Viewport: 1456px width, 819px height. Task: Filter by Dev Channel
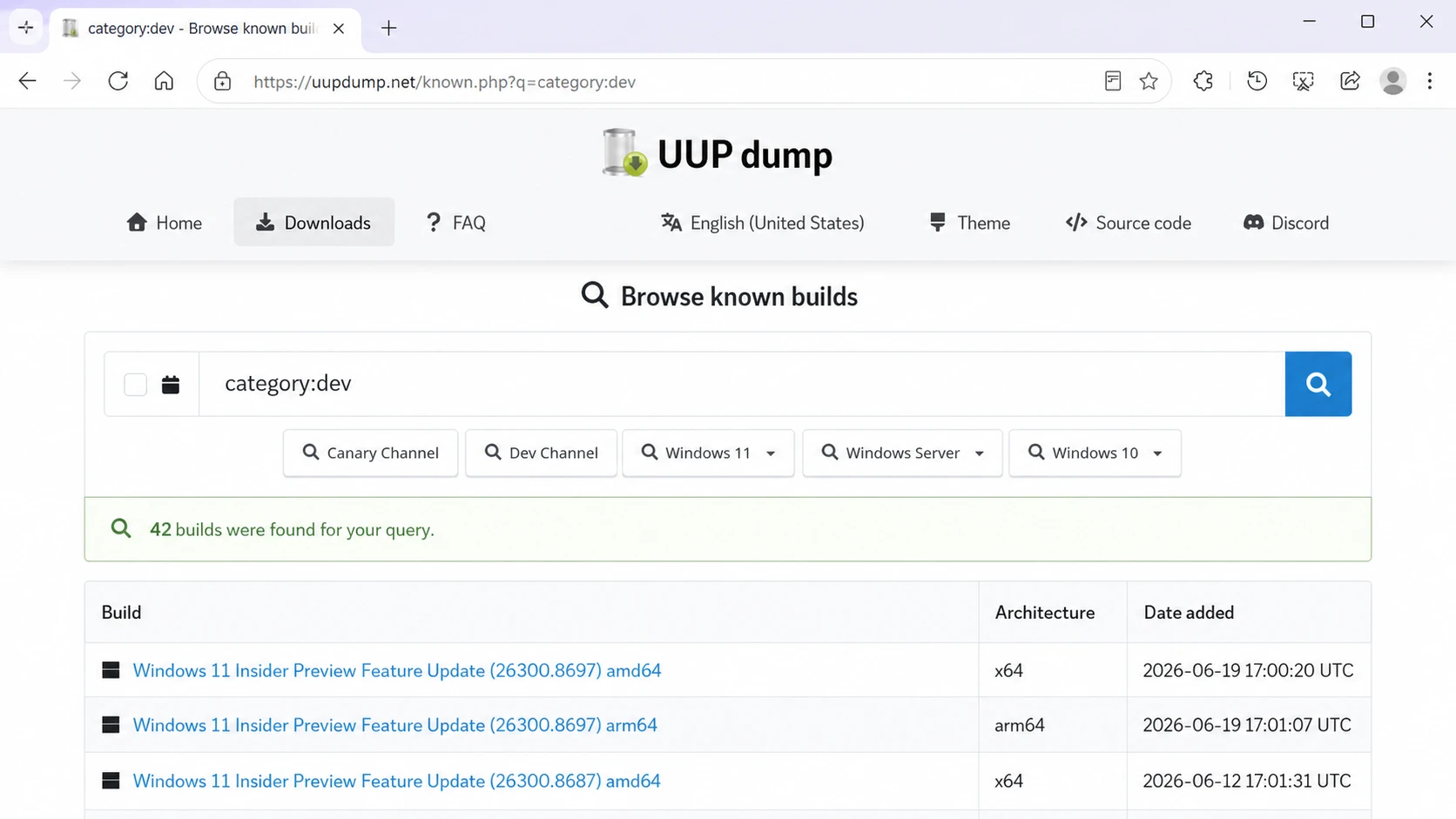pyautogui.click(x=541, y=453)
